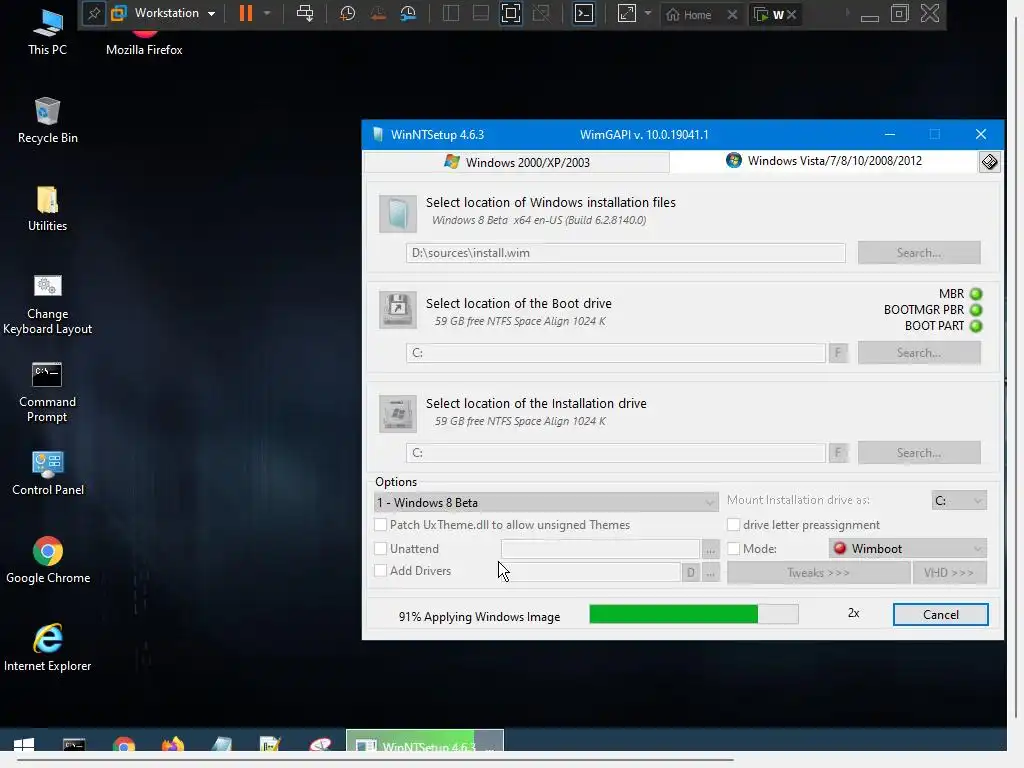1024x768 pixels.
Task: Close the Home tab
Action: click(x=733, y=14)
